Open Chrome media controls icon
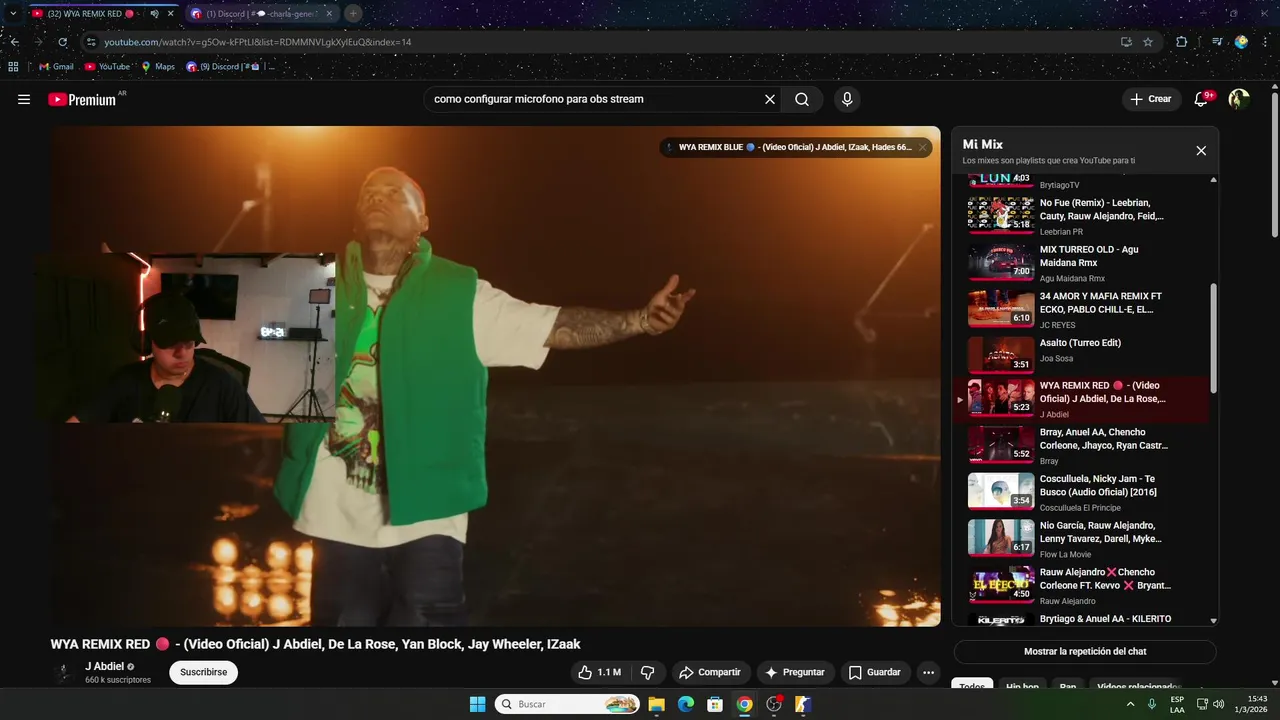This screenshot has width=1280, height=720. click(x=1217, y=42)
